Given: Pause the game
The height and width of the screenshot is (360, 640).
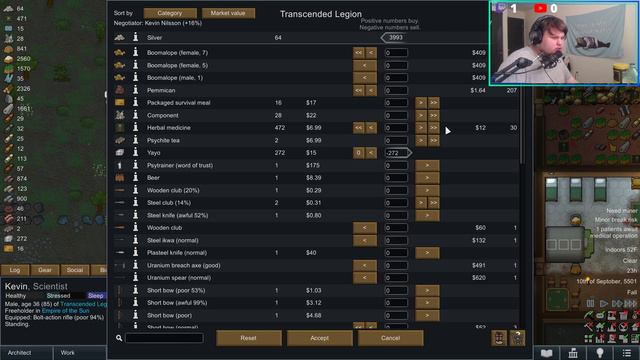Looking at the screenshot, I should click(590, 303).
